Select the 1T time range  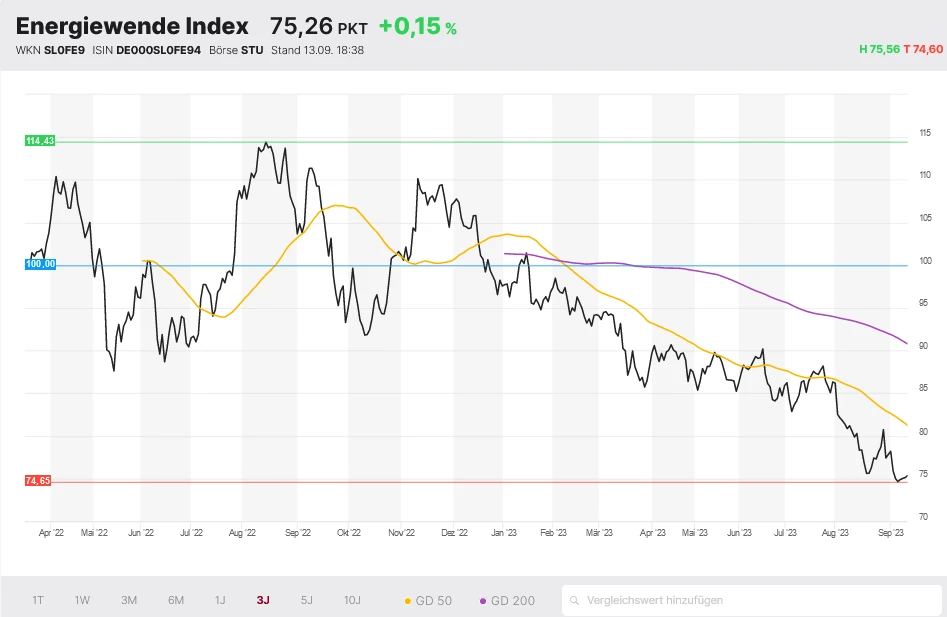(x=38, y=600)
